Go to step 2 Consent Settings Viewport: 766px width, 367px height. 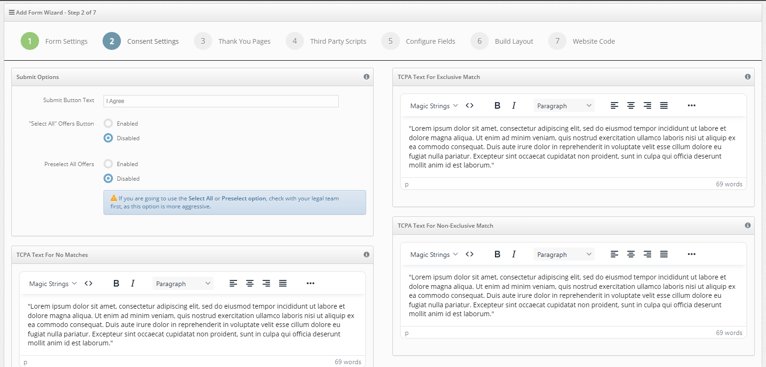click(141, 41)
